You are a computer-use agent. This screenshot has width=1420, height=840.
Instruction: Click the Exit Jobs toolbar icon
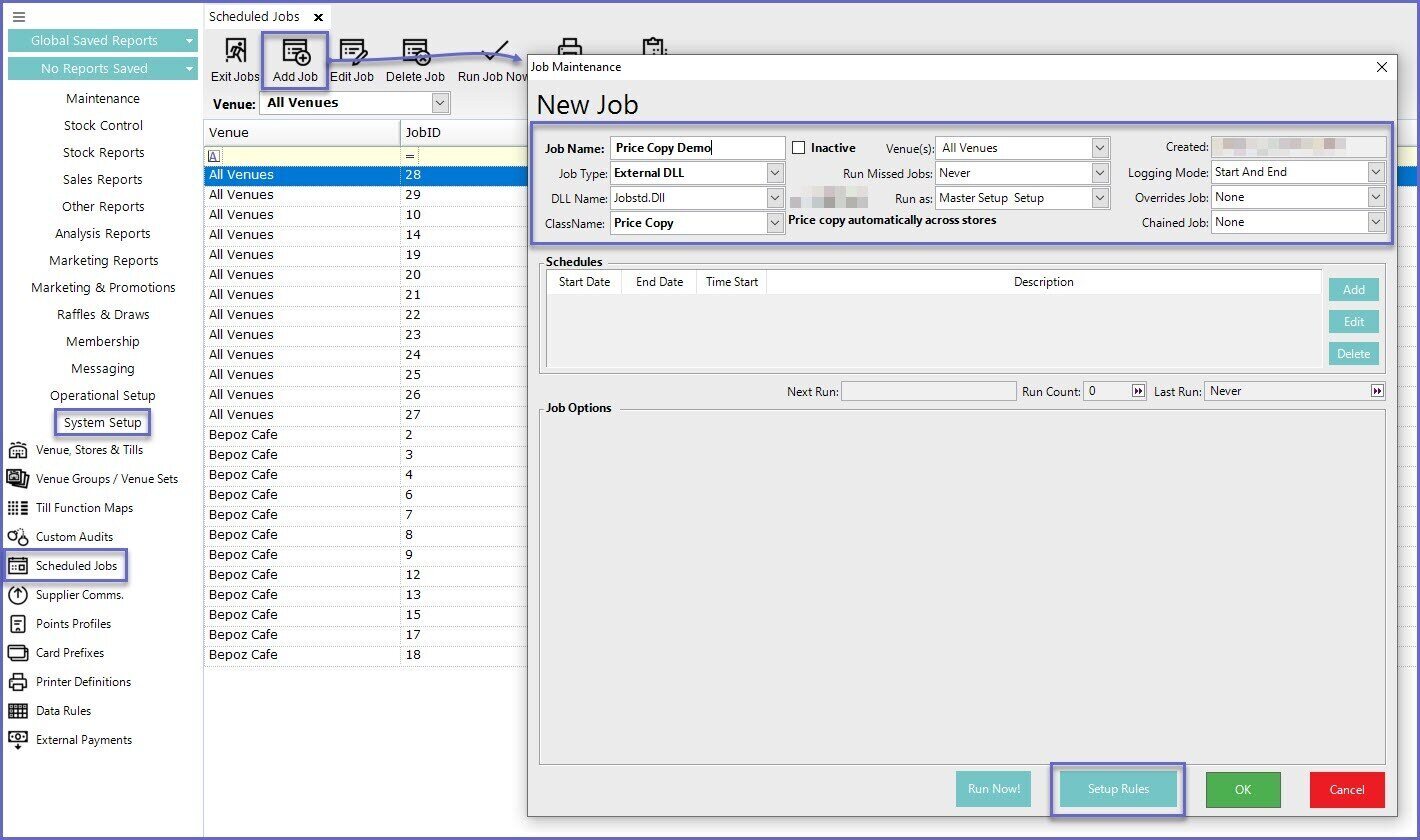(235, 61)
